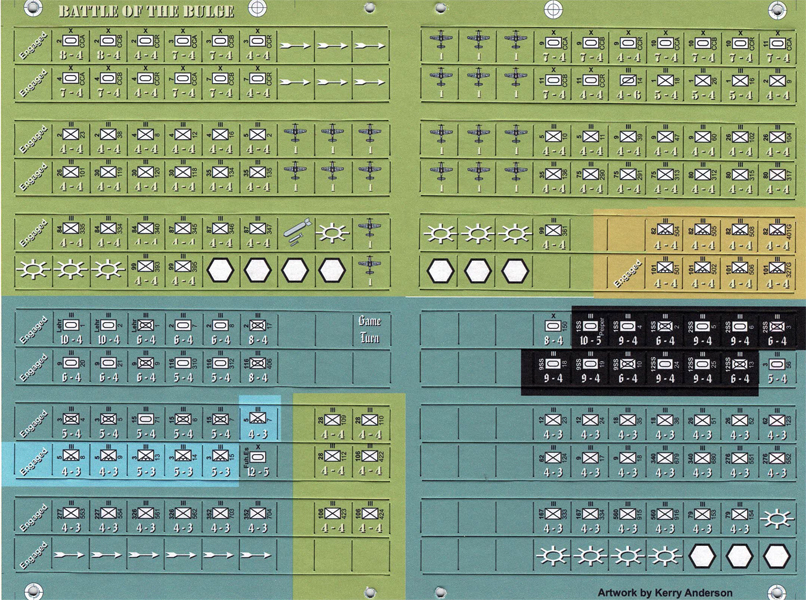Select the 106/422 infantry 4-4 counter
The height and width of the screenshot is (600, 806).
click(x=370, y=461)
